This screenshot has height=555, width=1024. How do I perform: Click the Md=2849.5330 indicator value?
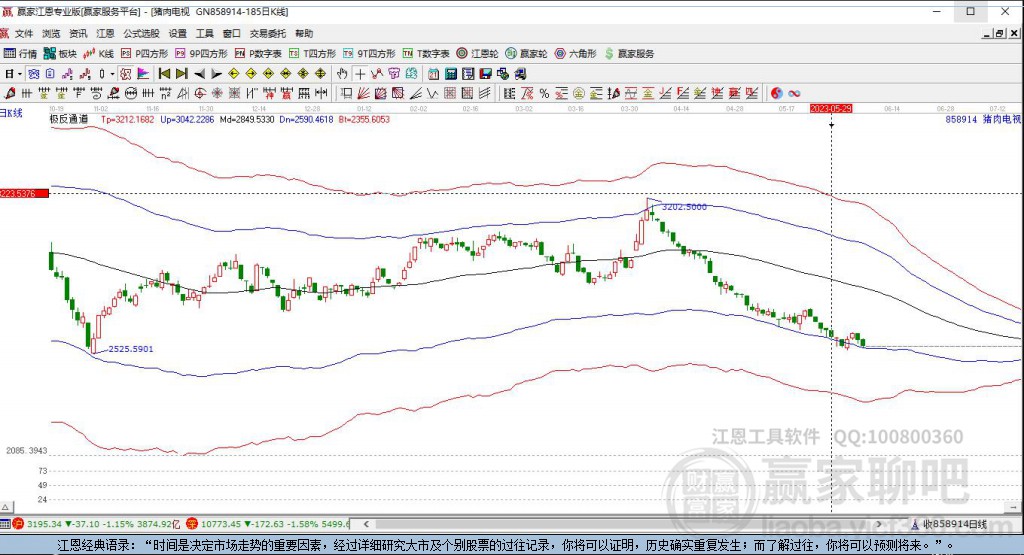tap(247, 119)
